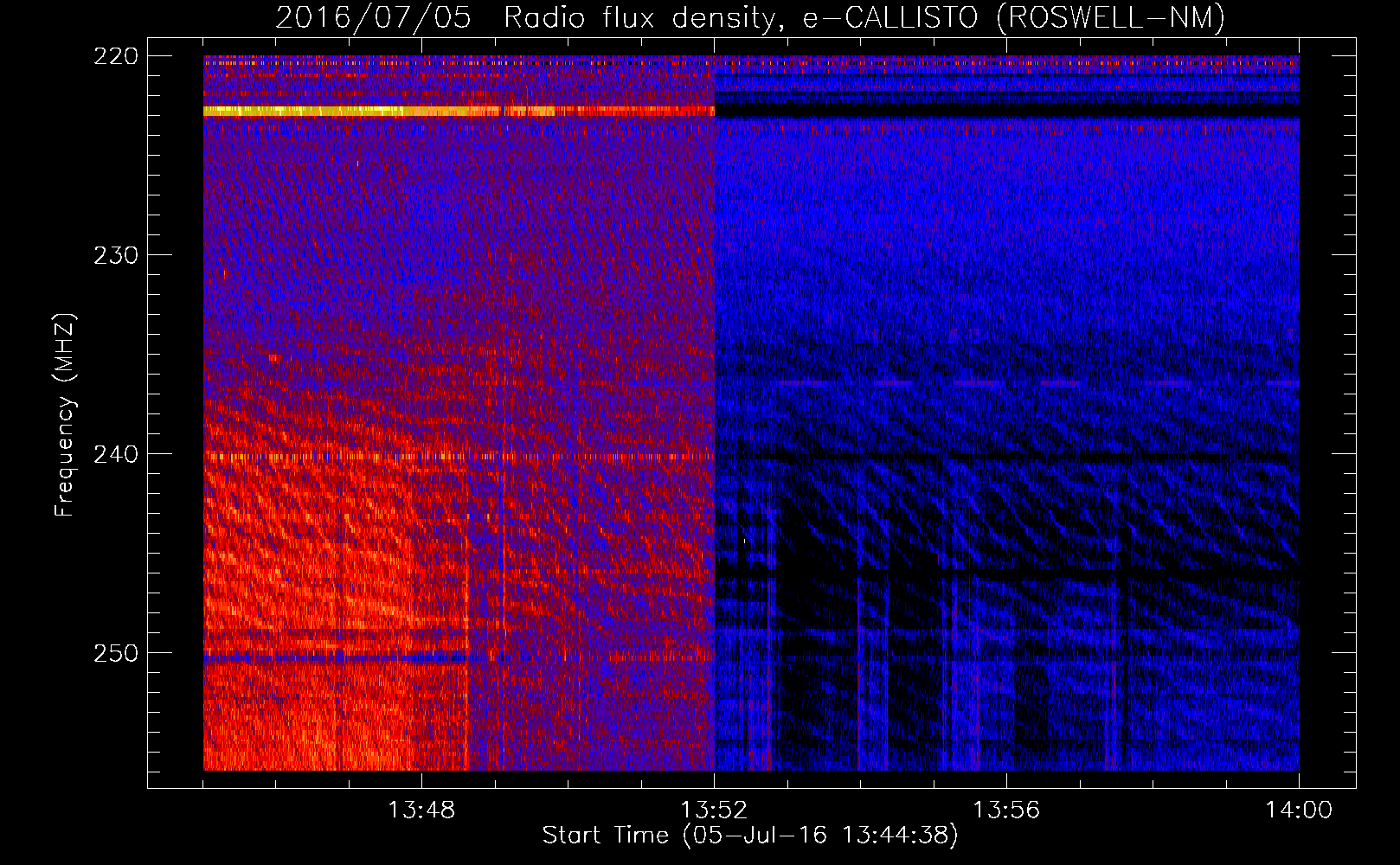The image size is (1400, 865).
Task: Click the 240 frequency tick label
Action: (x=115, y=454)
